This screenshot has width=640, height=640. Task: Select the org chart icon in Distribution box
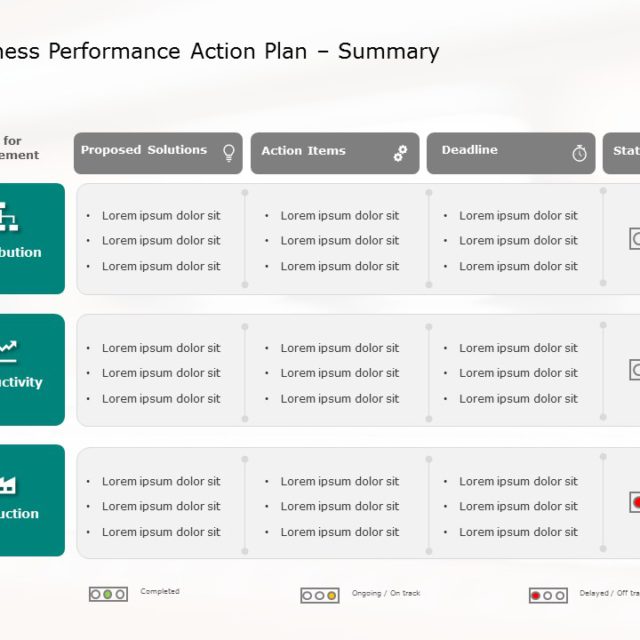pyautogui.click(x=8, y=215)
